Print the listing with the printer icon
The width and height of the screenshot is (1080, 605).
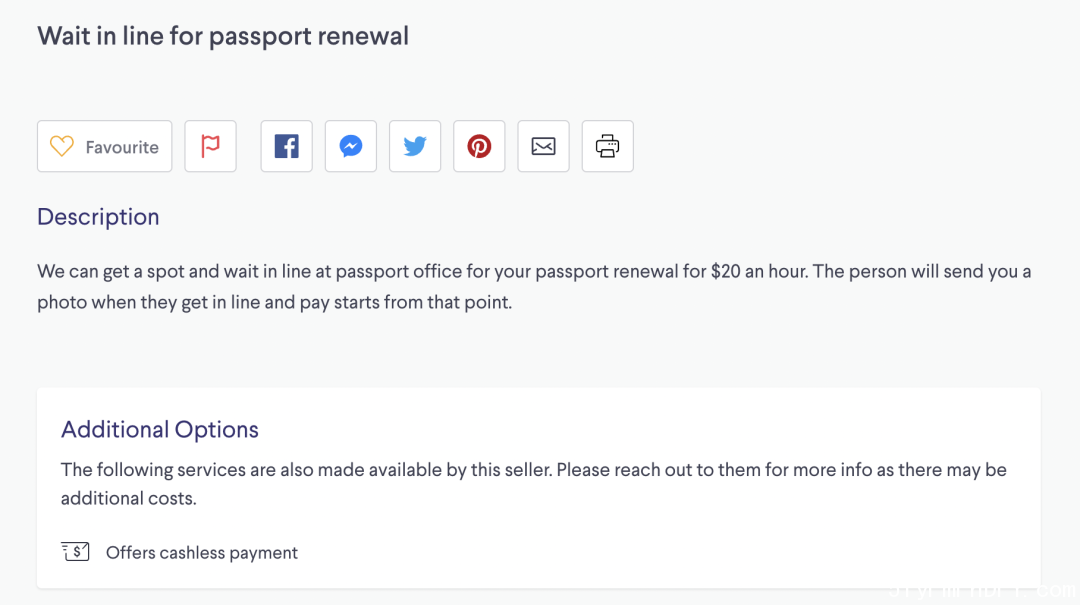[608, 146]
